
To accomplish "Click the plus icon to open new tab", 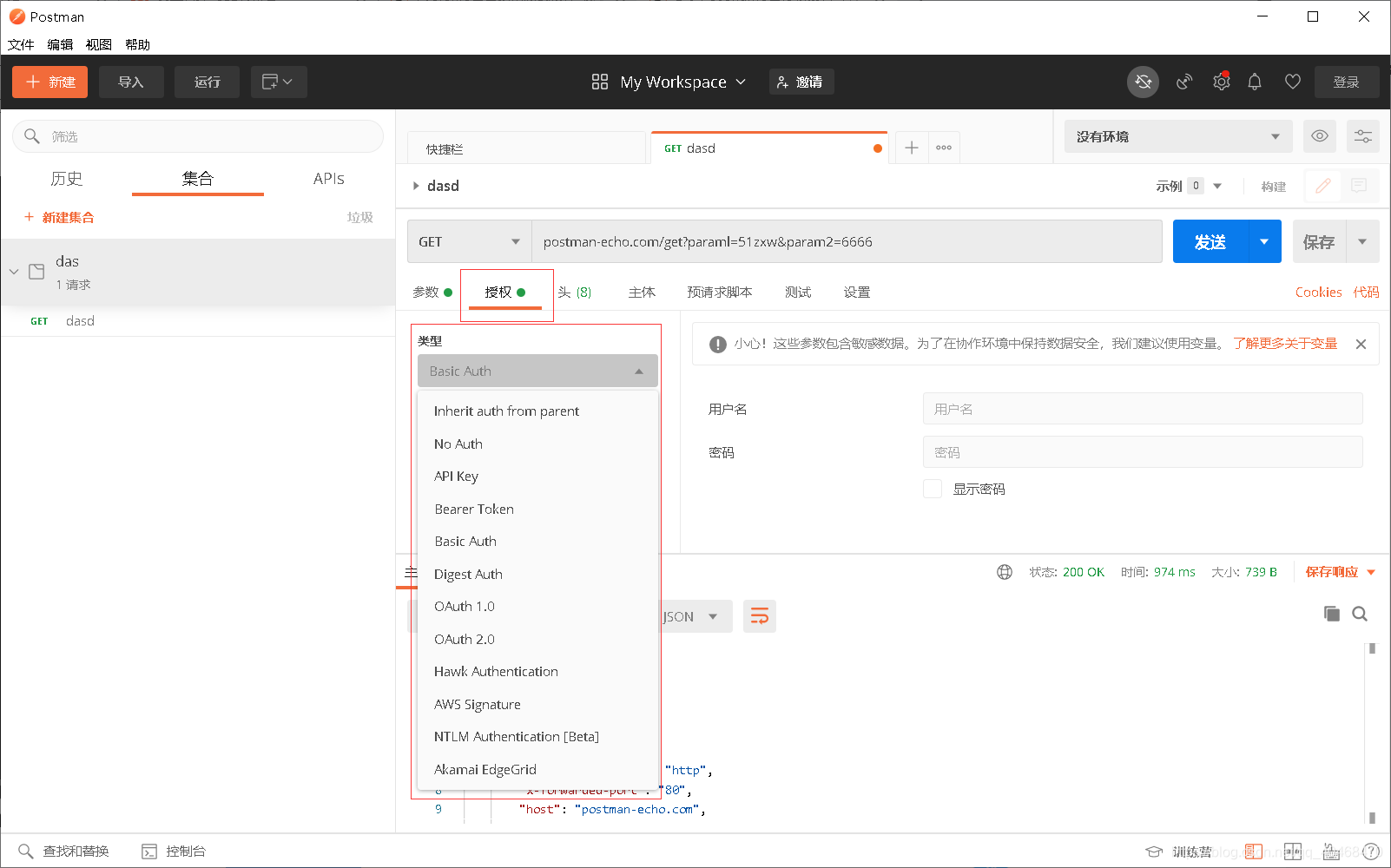I will point(912,148).
